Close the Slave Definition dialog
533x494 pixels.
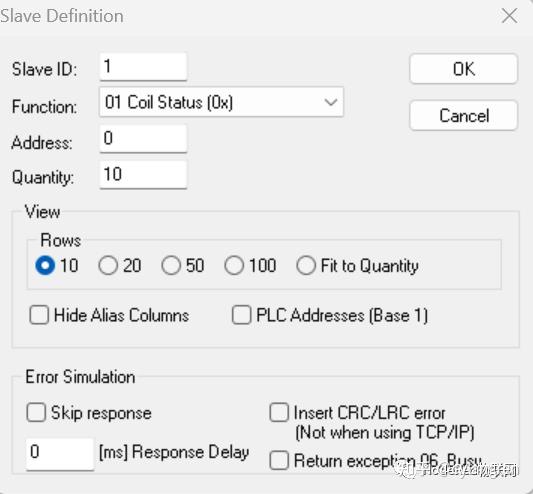[509, 16]
